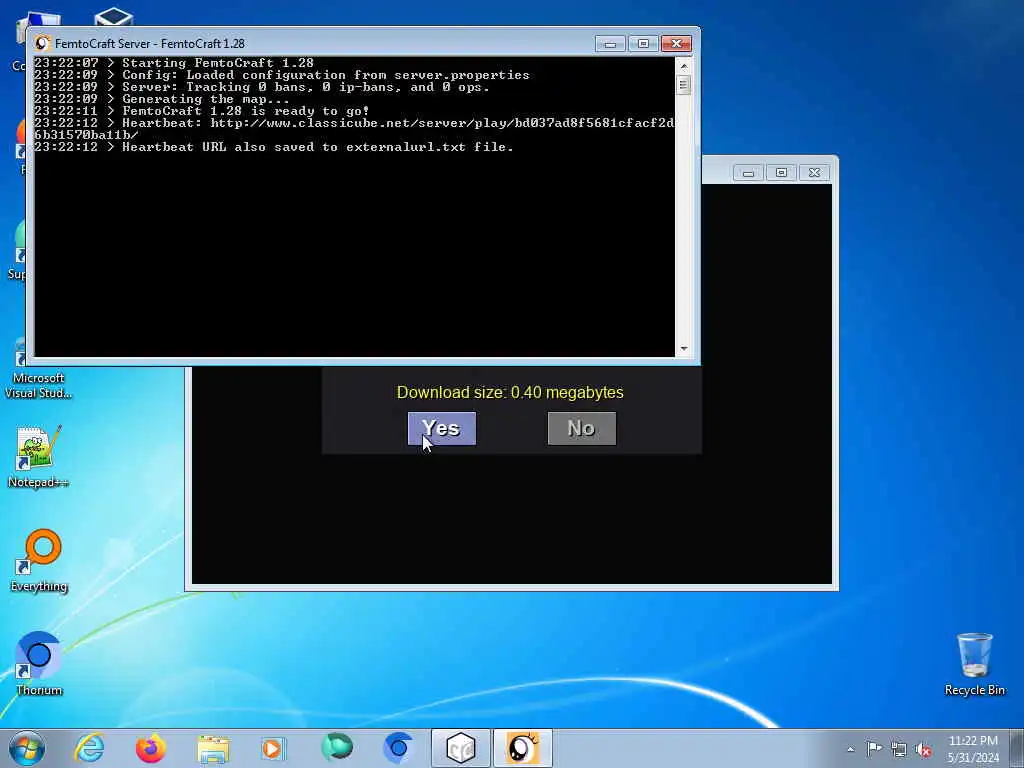Maximize the FemtoCraft Server window
Screen dimensions: 1024x768
(643, 44)
